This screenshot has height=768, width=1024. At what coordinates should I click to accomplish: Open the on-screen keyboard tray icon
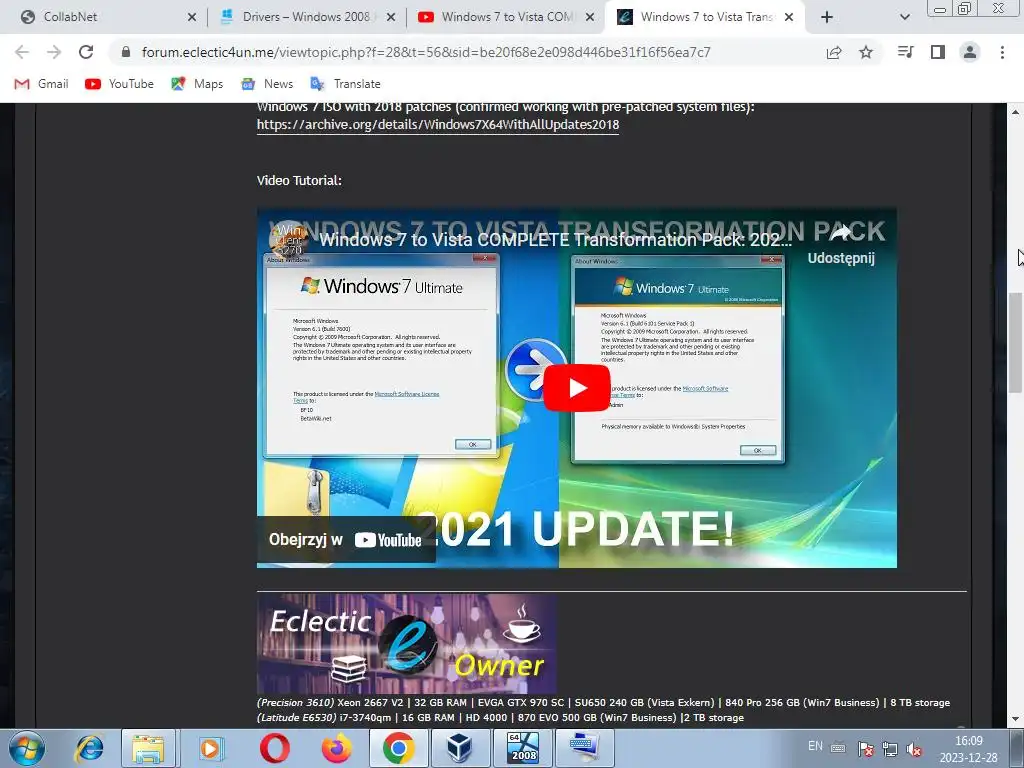click(x=838, y=748)
